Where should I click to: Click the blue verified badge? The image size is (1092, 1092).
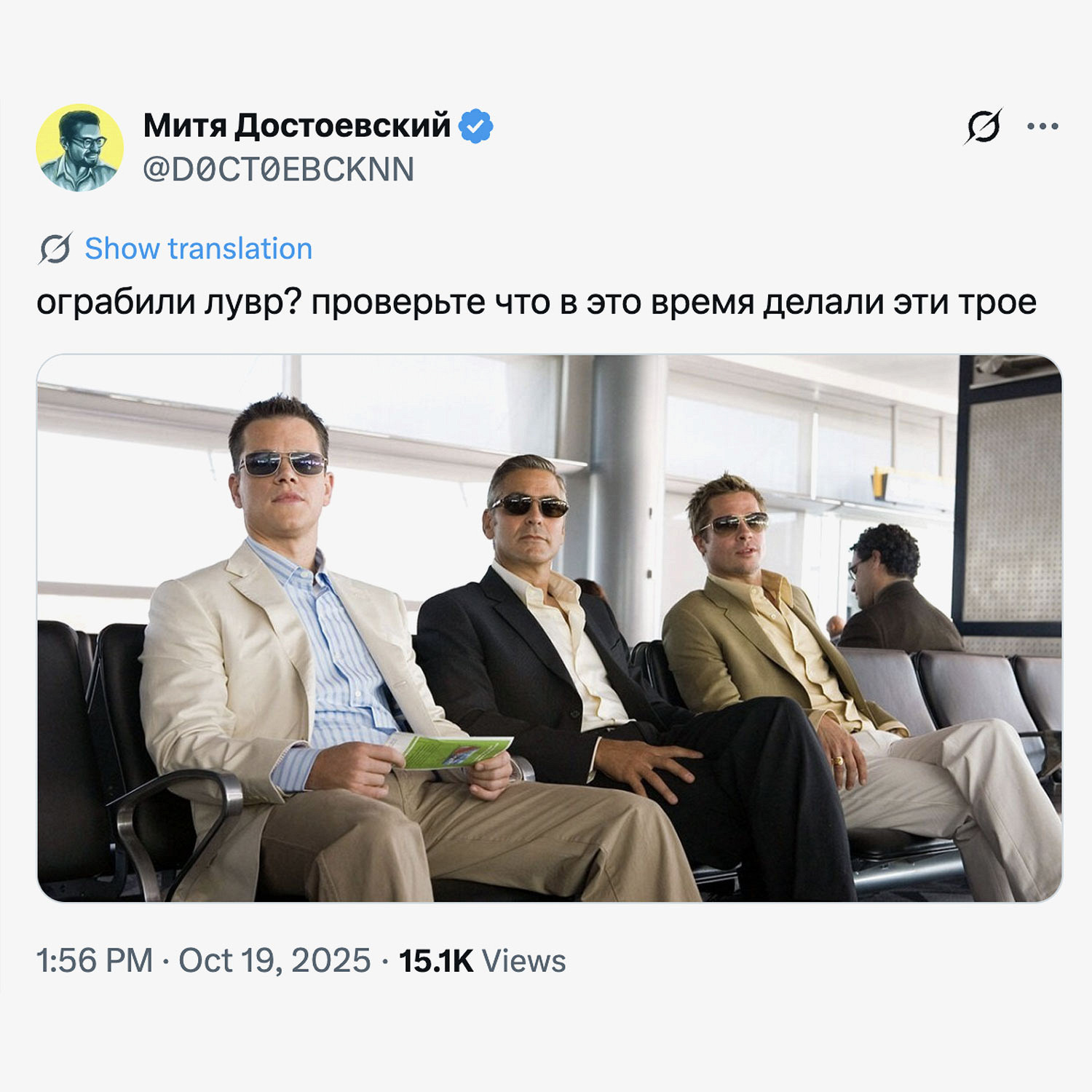(475, 126)
